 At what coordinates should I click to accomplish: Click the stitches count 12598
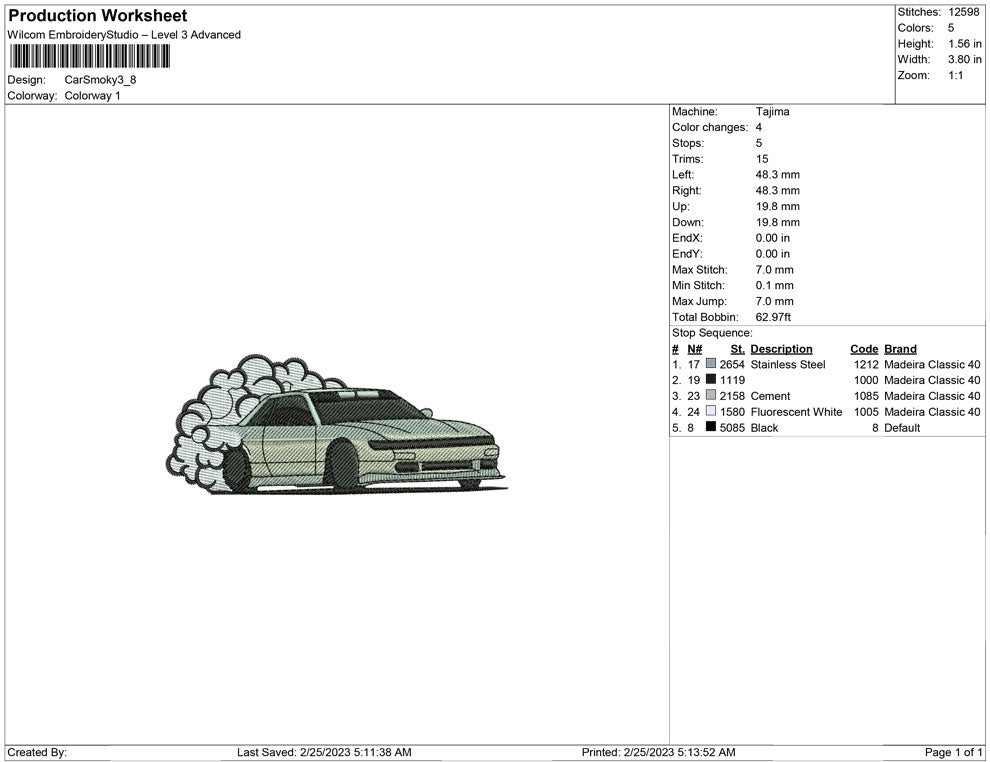tap(964, 12)
